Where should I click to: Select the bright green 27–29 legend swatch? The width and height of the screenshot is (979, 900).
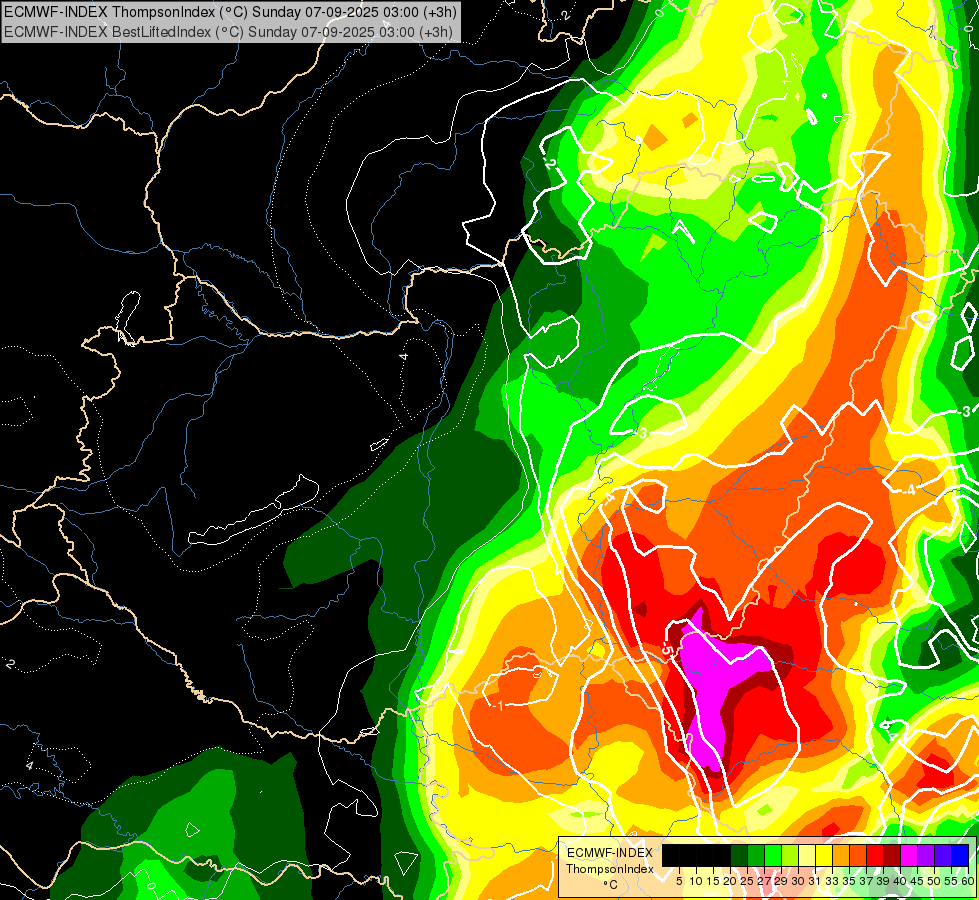coord(773,855)
